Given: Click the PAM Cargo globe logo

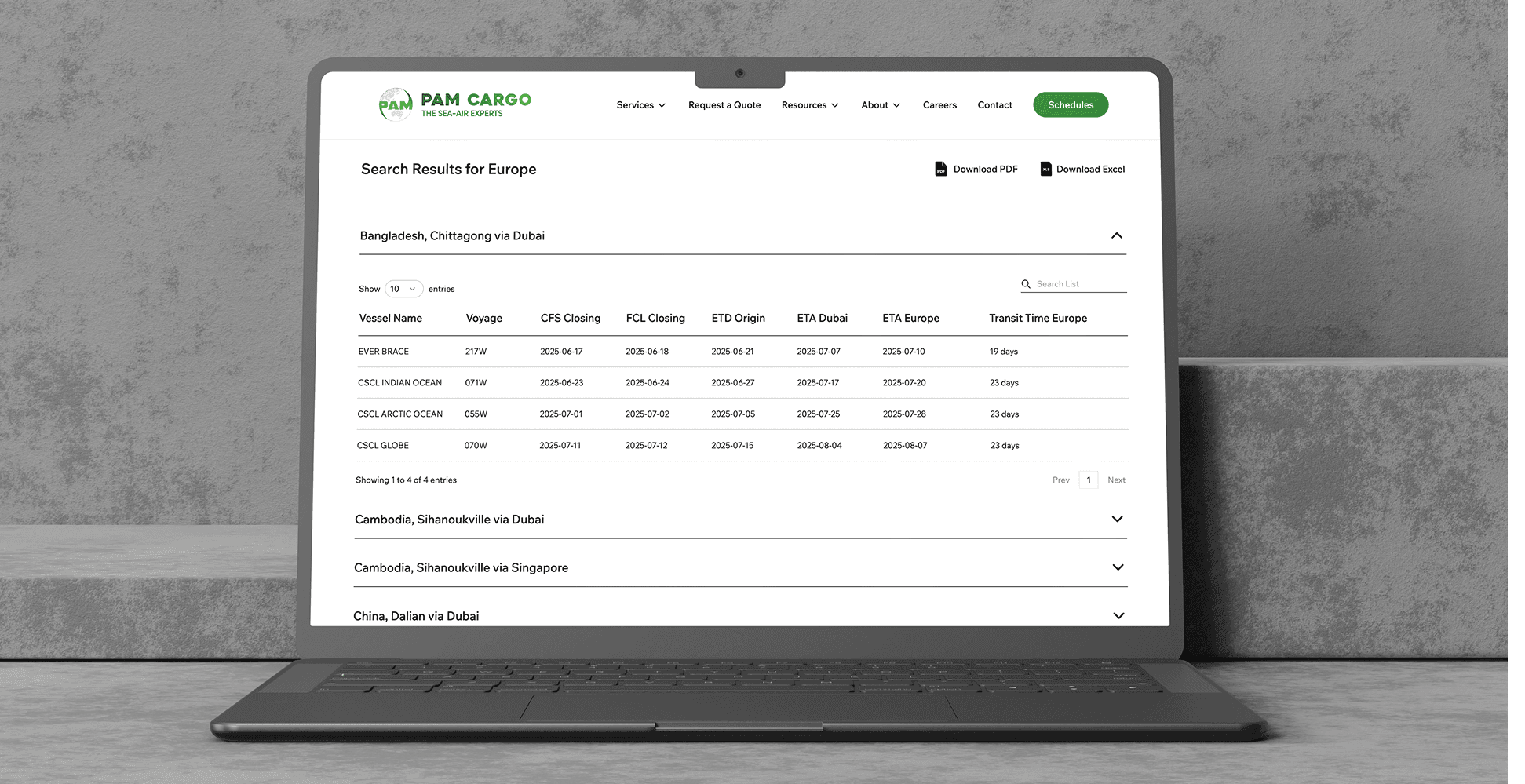Looking at the screenshot, I should pyautogui.click(x=396, y=104).
